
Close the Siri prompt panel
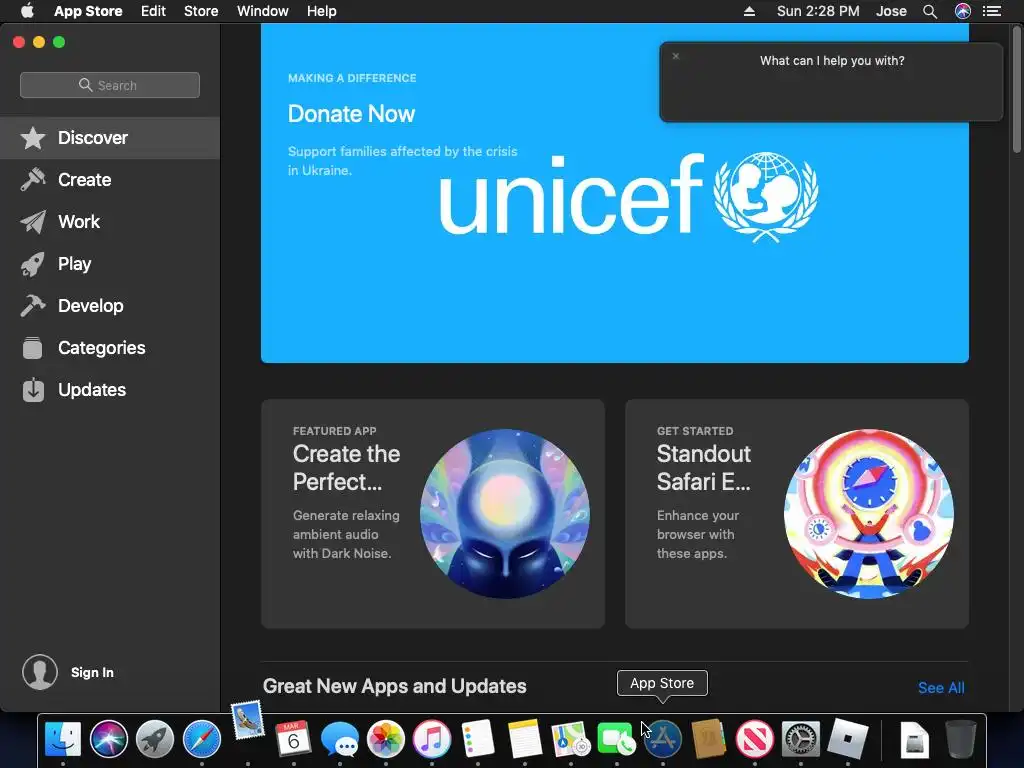click(676, 56)
